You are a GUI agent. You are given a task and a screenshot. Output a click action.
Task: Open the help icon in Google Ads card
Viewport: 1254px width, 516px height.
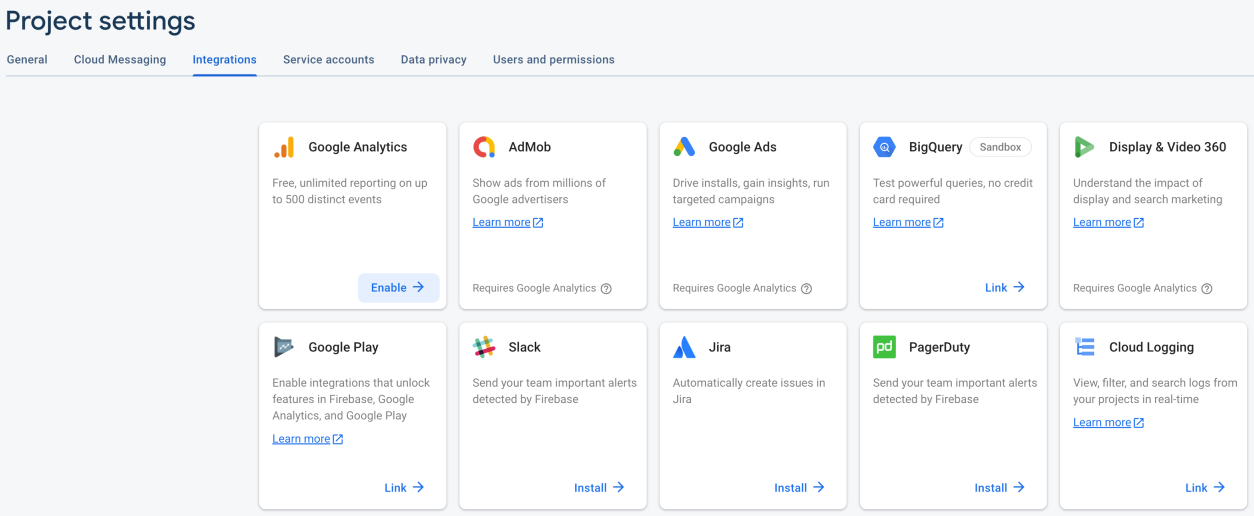pyautogui.click(x=806, y=288)
